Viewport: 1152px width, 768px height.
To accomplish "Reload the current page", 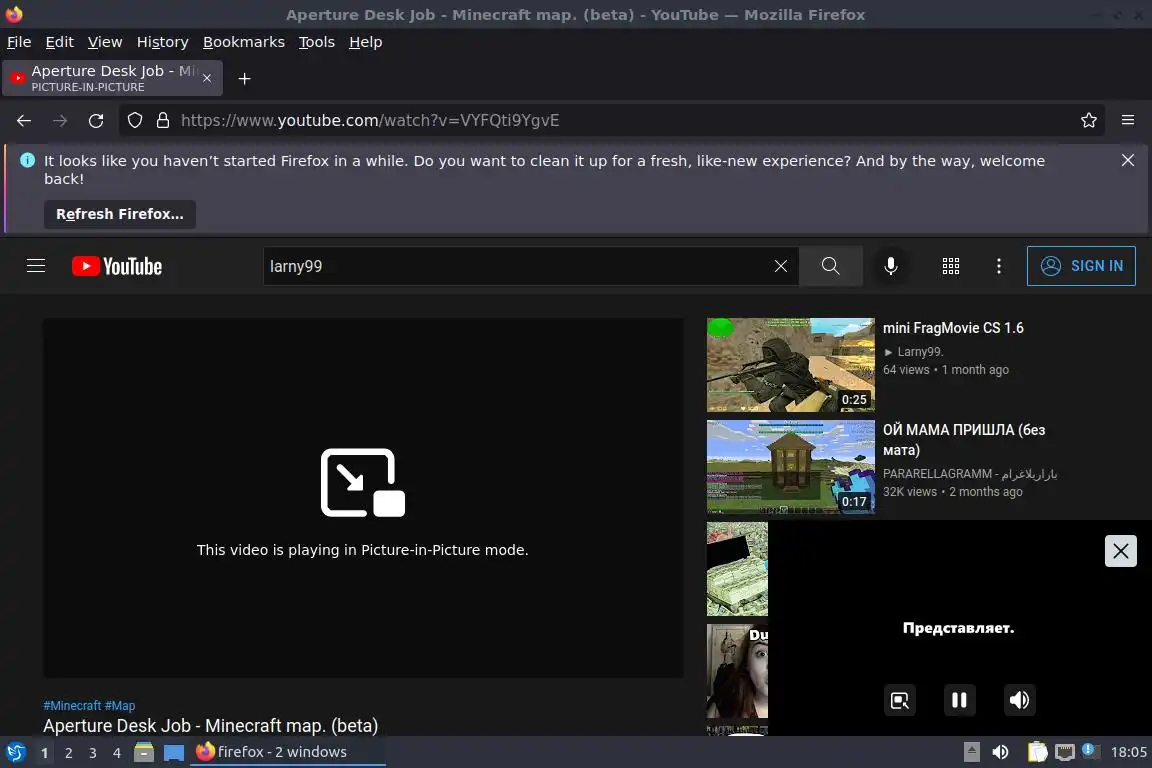I will click(x=96, y=121).
